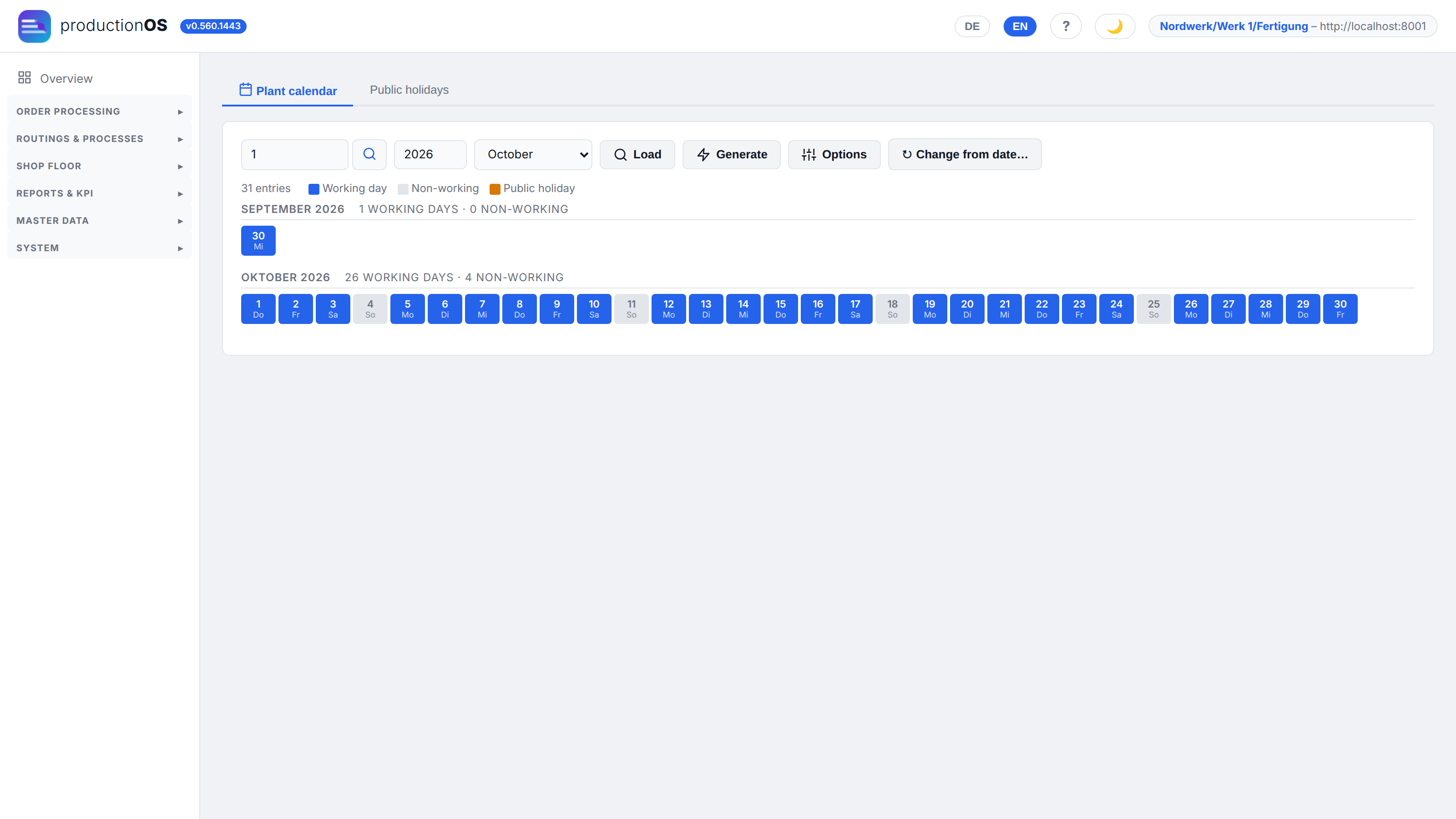
Task: Click the Generate button
Action: coord(731,154)
